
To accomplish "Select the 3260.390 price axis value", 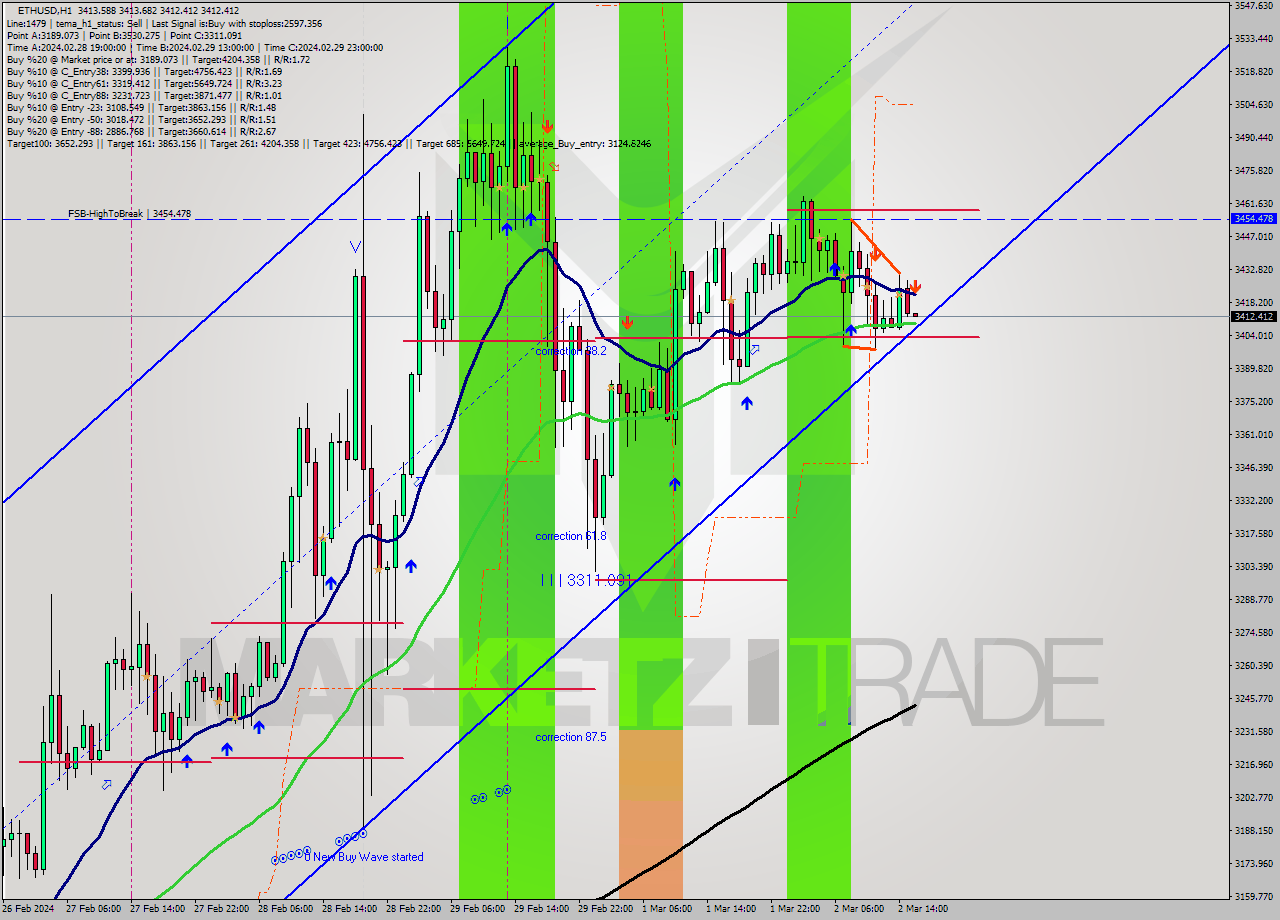I will pyautogui.click(x=1253, y=665).
